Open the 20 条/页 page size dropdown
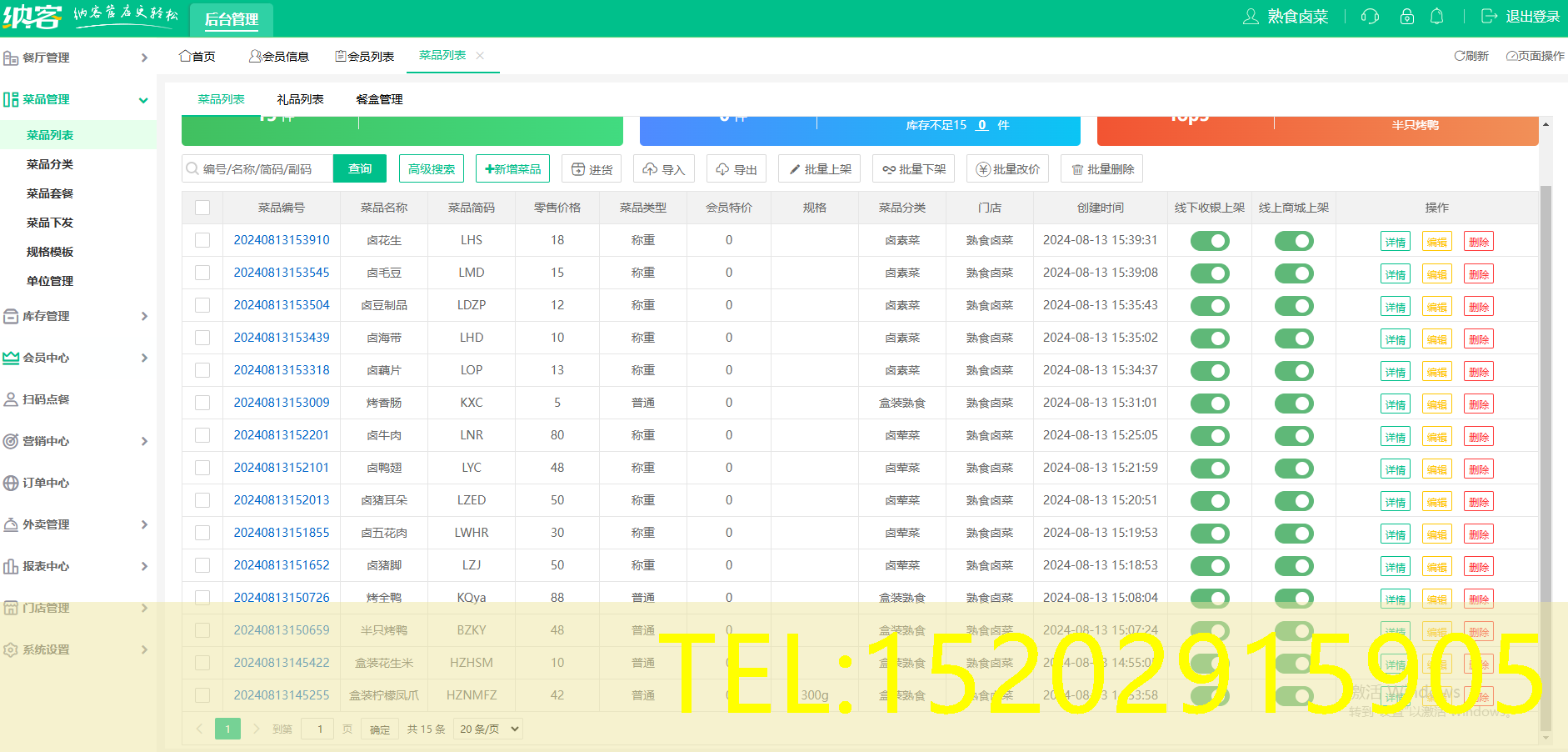The width and height of the screenshot is (1568, 752). (489, 729)
